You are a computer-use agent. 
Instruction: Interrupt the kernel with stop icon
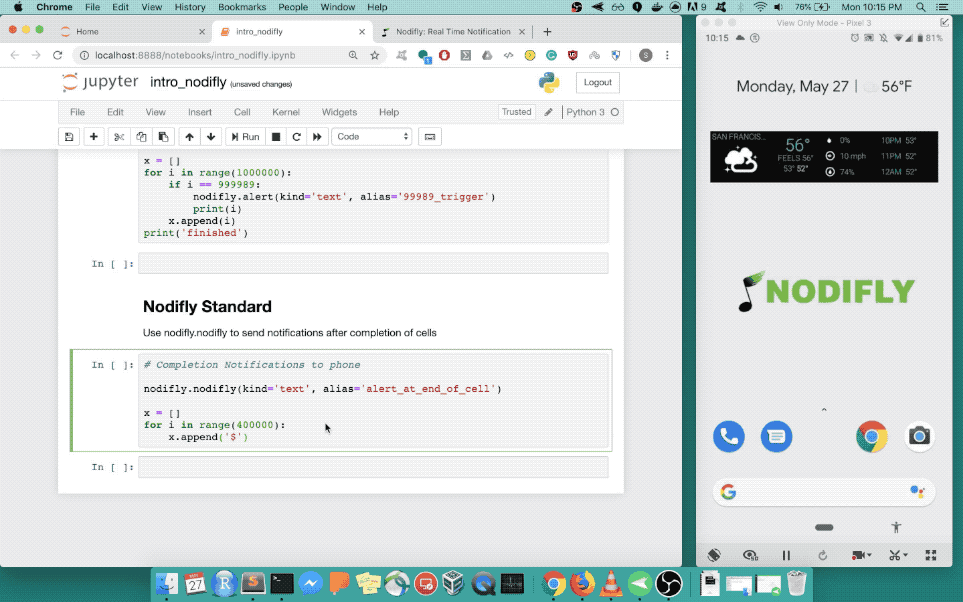(276, 136)
